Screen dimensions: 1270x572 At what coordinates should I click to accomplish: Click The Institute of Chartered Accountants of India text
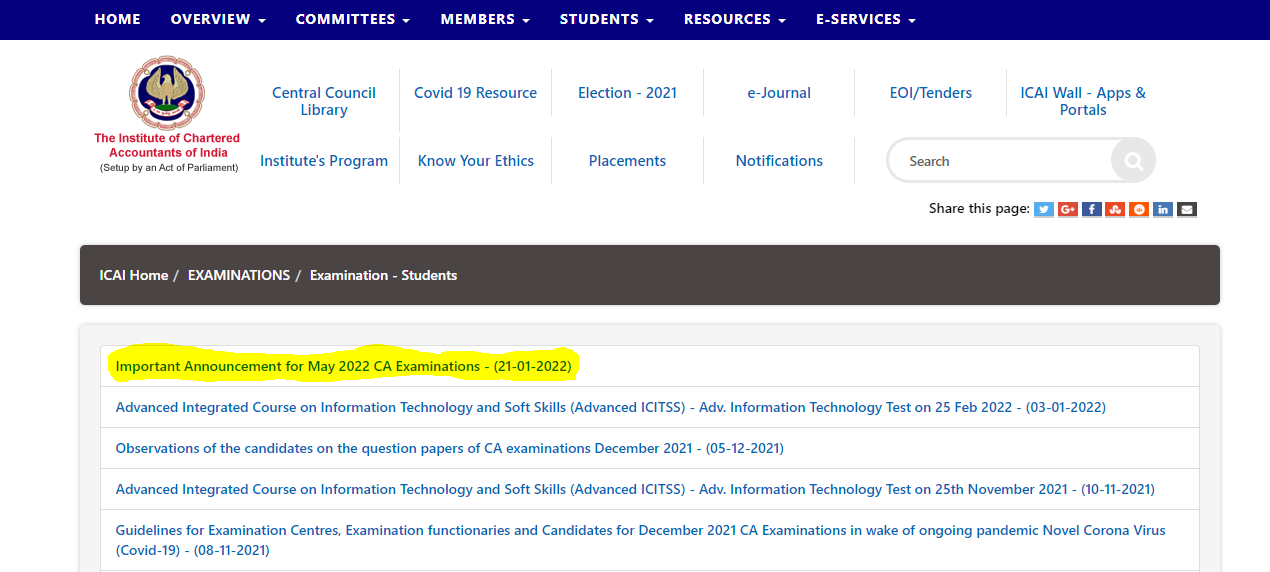168,145
